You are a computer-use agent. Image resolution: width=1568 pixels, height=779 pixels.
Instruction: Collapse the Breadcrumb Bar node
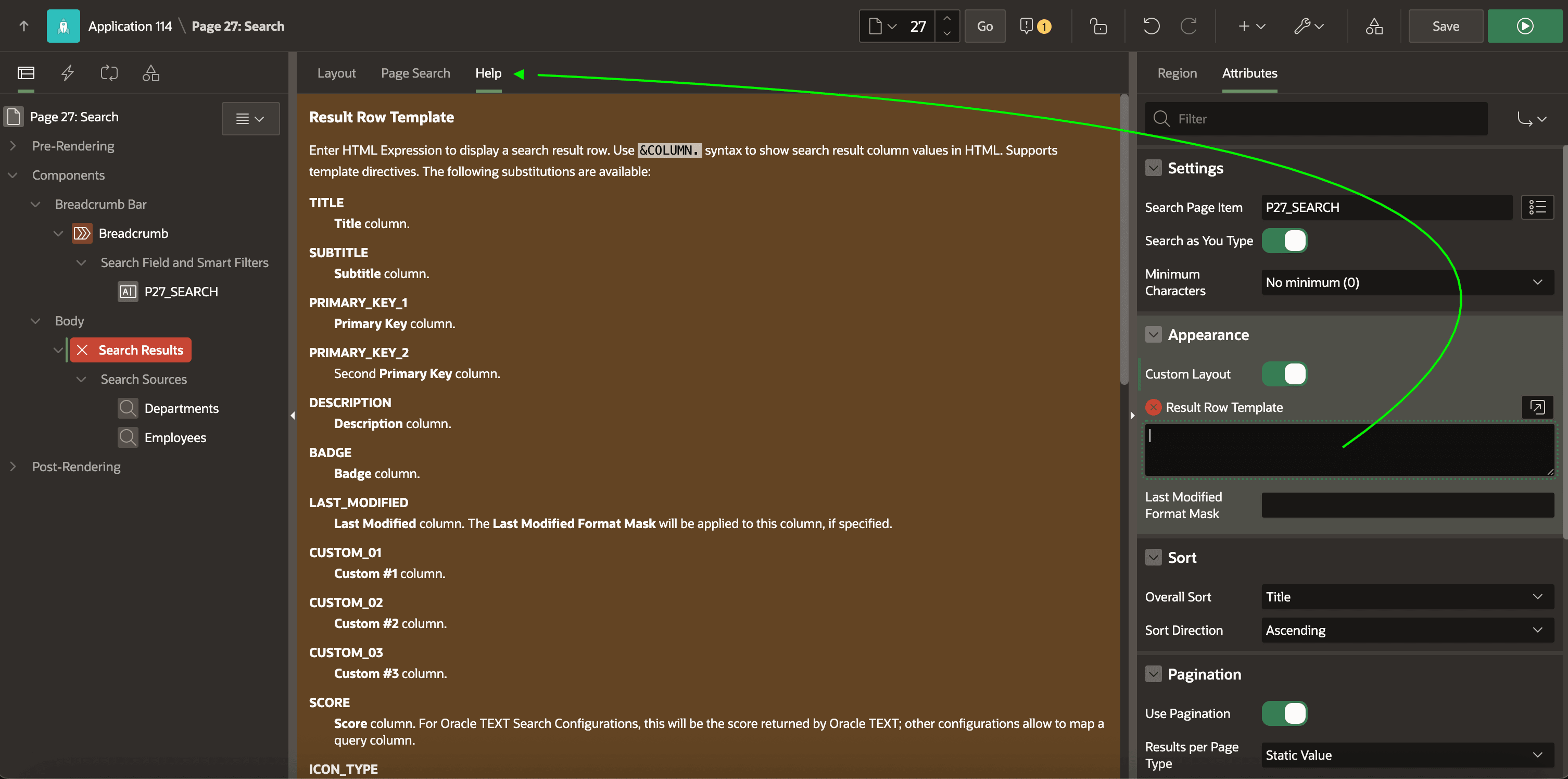coord(36,204)
